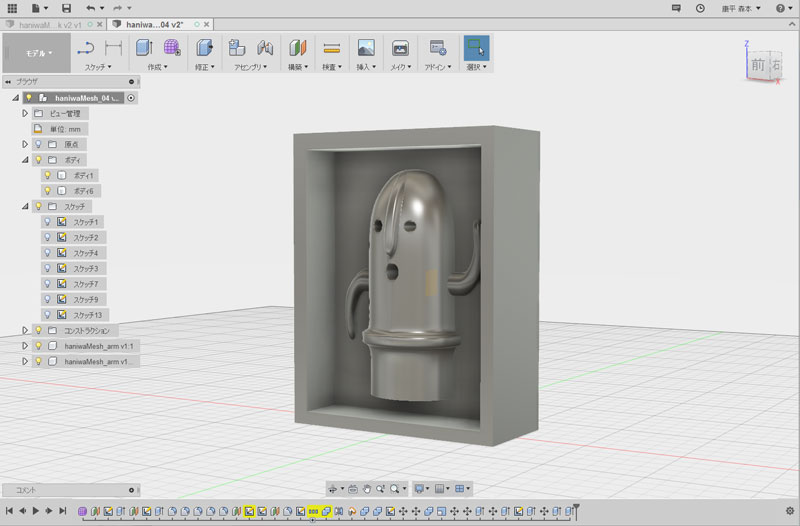Open the アセンブリ menu
Viewport: 800px width, 526px height.
click(x=251, y=67)
